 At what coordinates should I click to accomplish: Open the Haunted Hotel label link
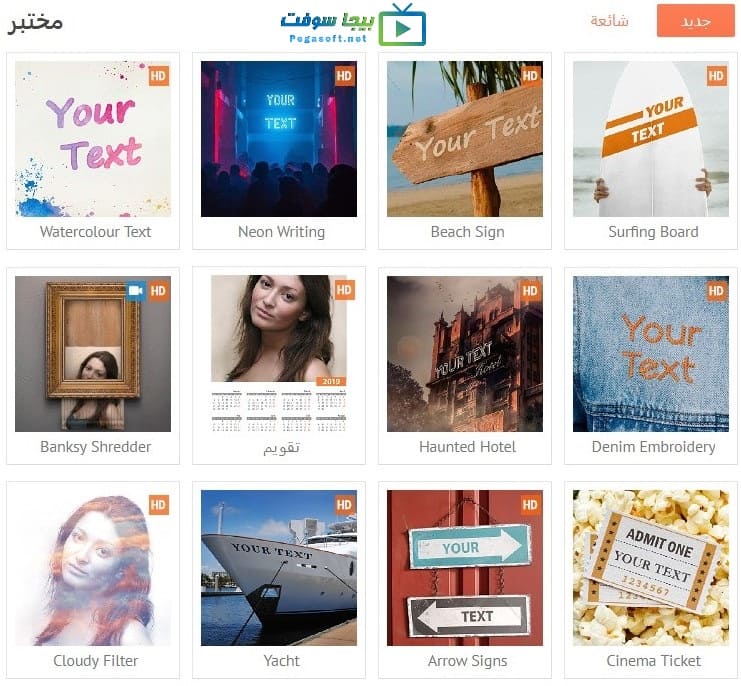tap(467, 446)
